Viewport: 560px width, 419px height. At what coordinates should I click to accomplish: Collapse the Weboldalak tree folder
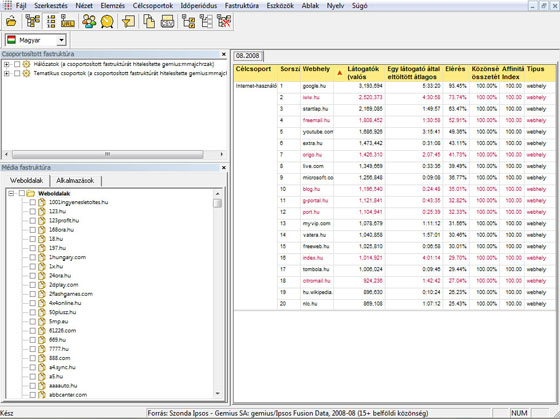[11, 193]
